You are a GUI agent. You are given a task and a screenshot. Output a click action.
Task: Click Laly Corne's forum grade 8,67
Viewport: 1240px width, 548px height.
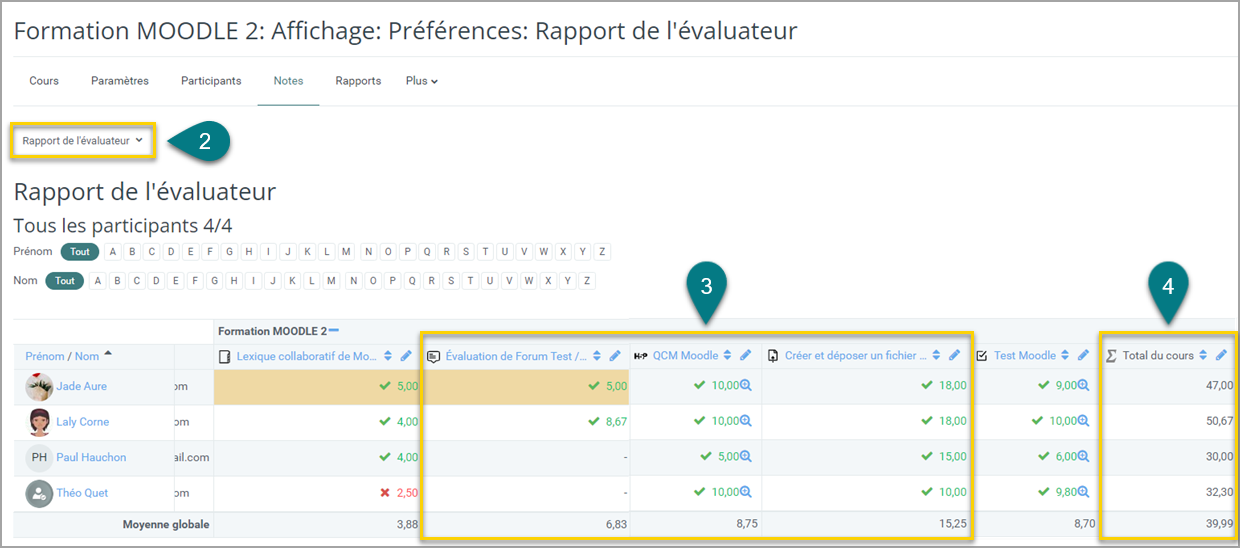click(616, 422)
